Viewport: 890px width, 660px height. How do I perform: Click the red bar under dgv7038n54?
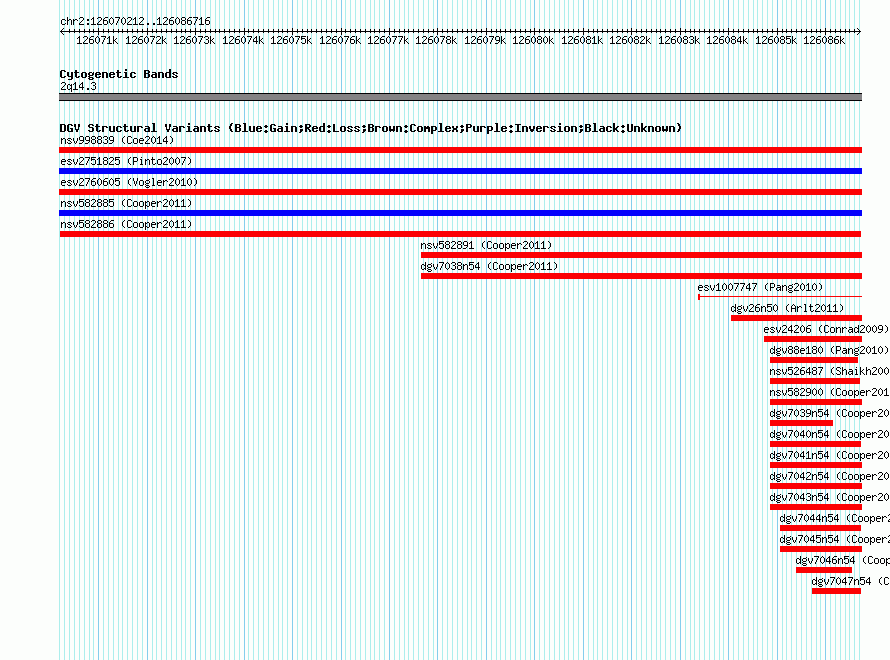(x=641, y=276)
